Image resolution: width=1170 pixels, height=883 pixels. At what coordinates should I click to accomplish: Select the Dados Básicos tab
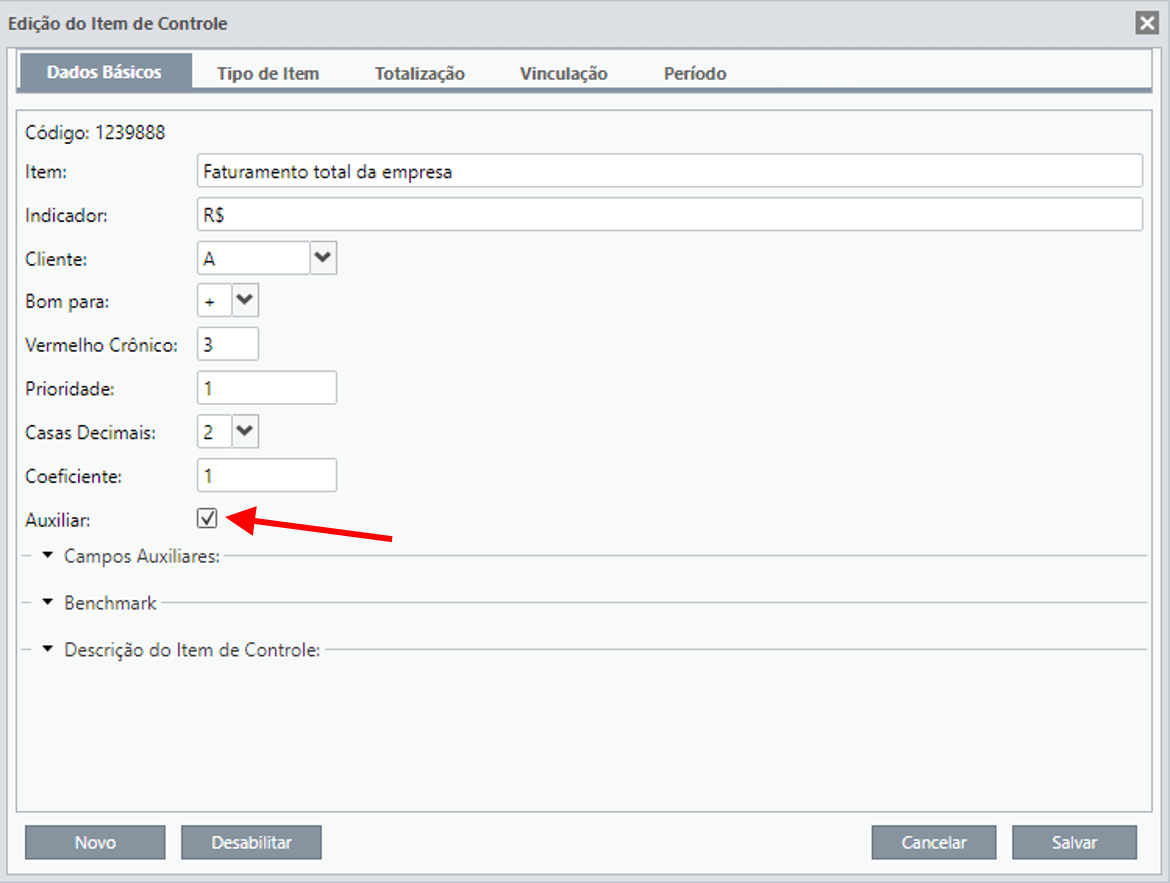(104, 72)
